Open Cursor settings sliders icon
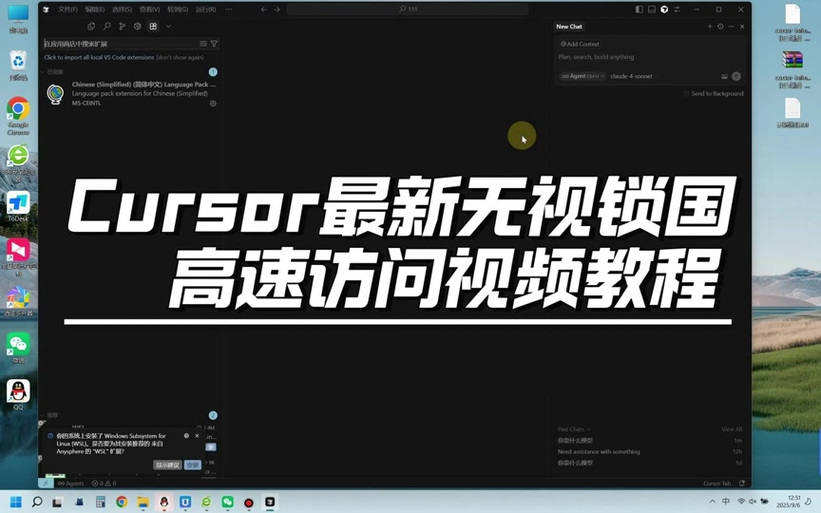821x513 pixels. tap(677, 9)
